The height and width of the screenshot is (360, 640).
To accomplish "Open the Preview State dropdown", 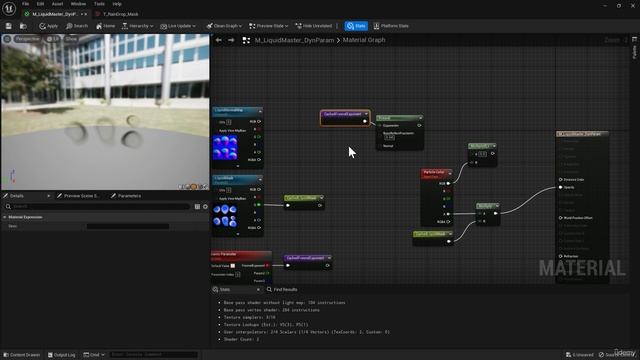I will 269,26.
